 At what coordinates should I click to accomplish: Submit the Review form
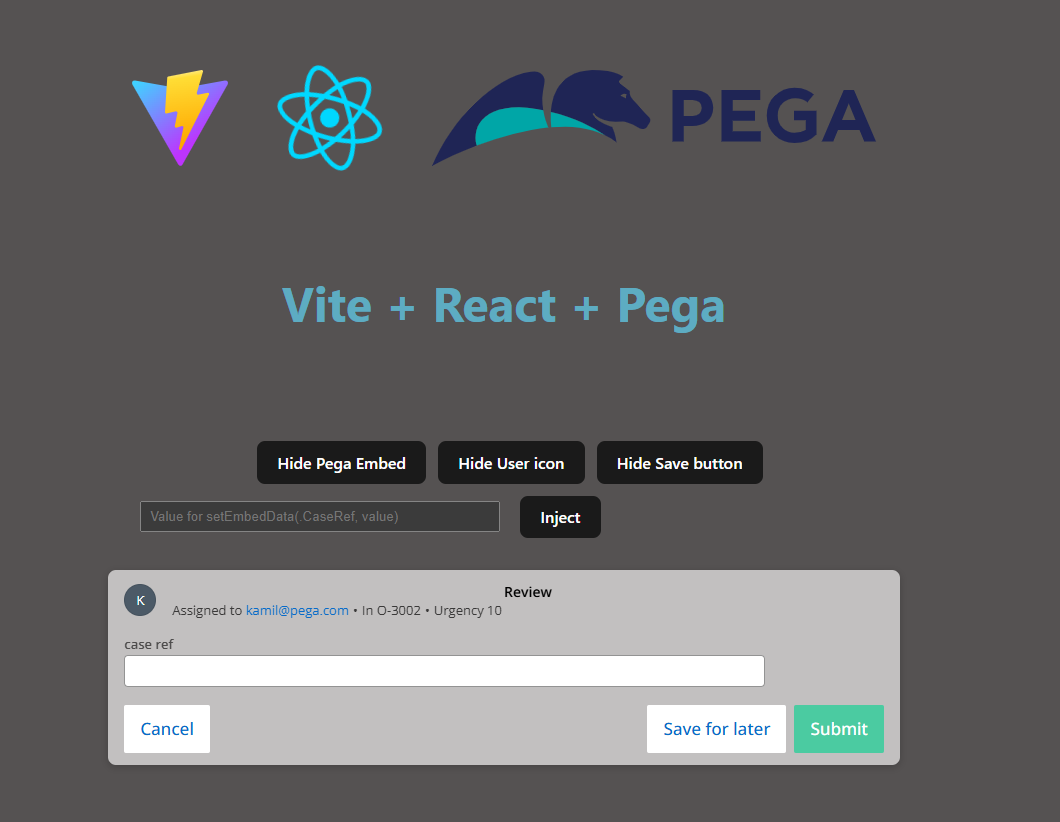[x=839, y=729]
